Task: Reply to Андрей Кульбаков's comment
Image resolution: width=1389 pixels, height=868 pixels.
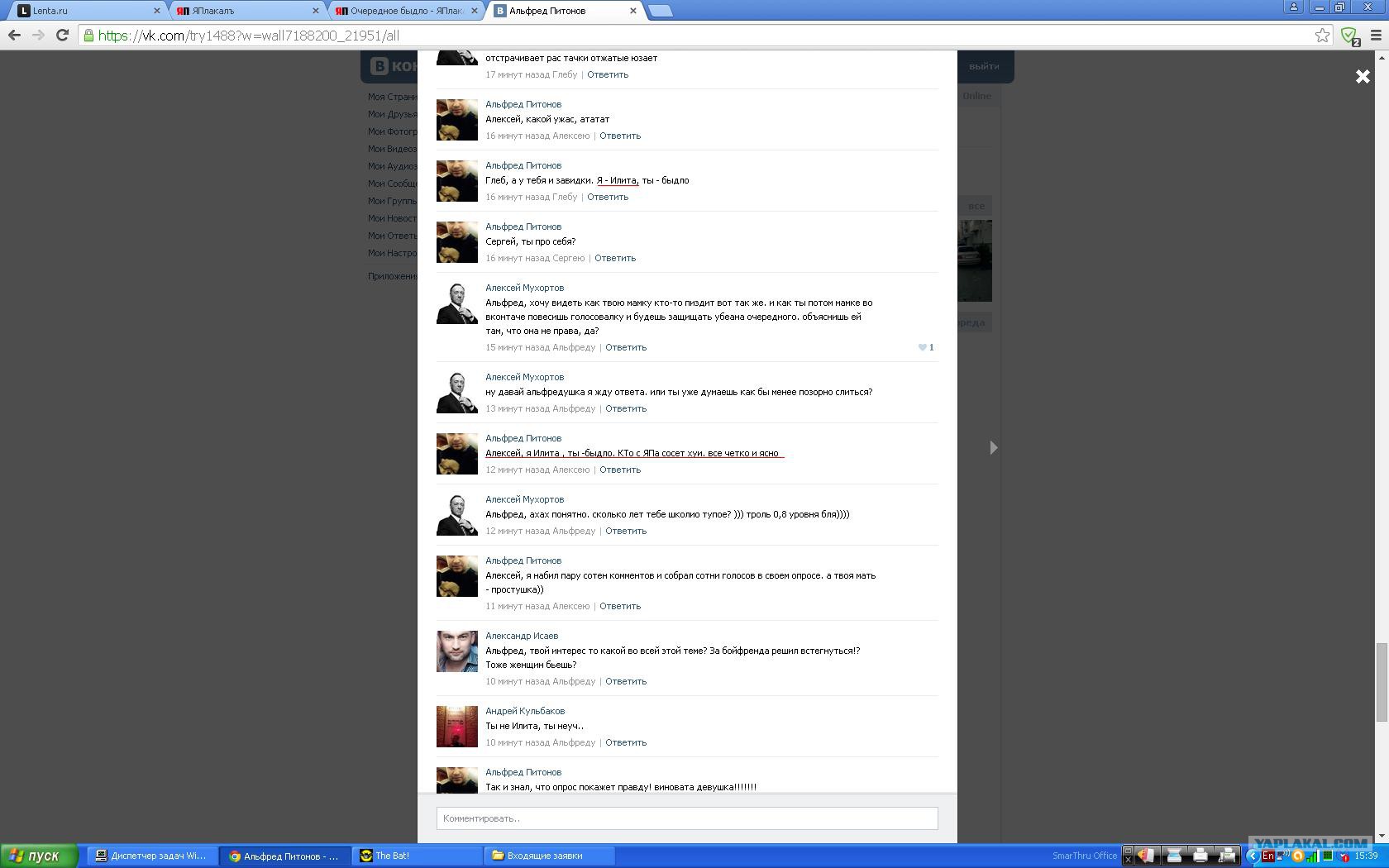Action: [626, 742]
